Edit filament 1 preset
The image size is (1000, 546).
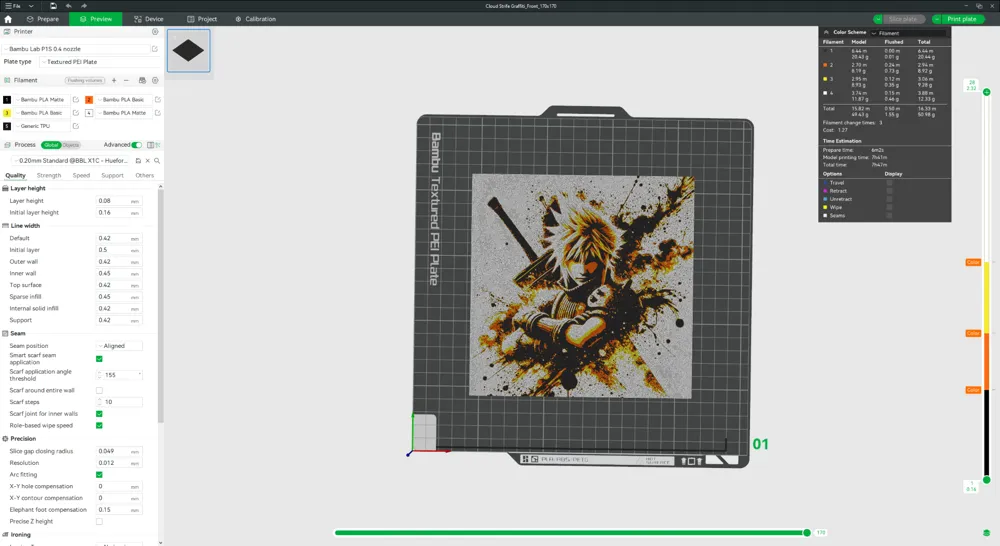tap(76, 100)
